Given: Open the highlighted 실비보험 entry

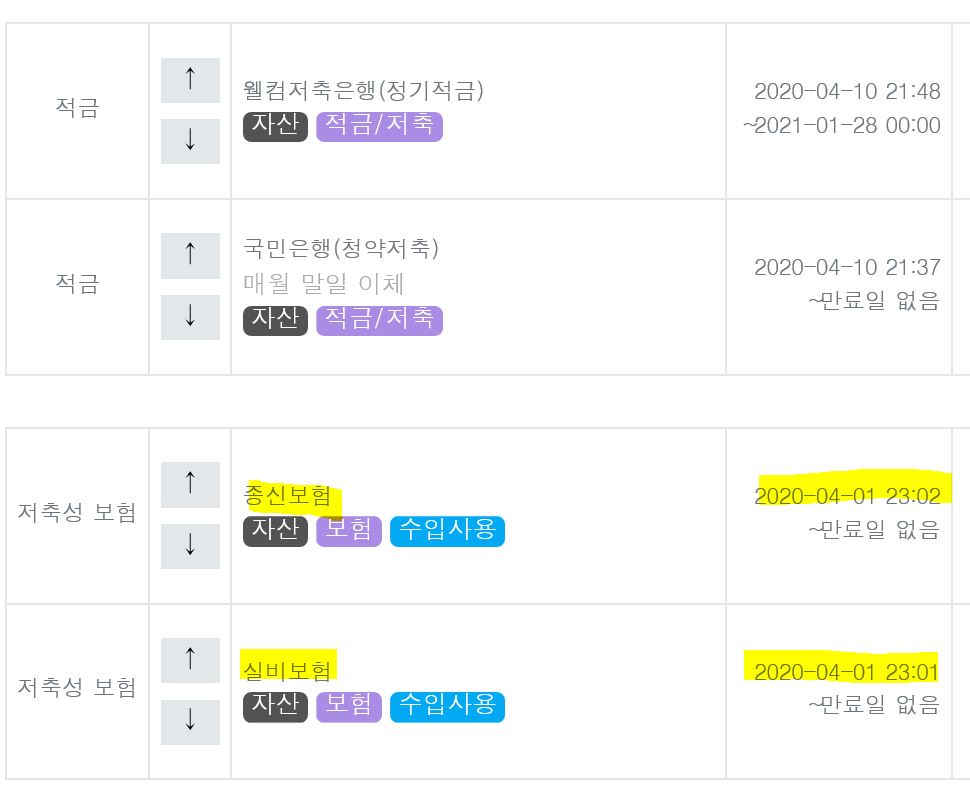Looking at the screenshot, I should [287, 667].
